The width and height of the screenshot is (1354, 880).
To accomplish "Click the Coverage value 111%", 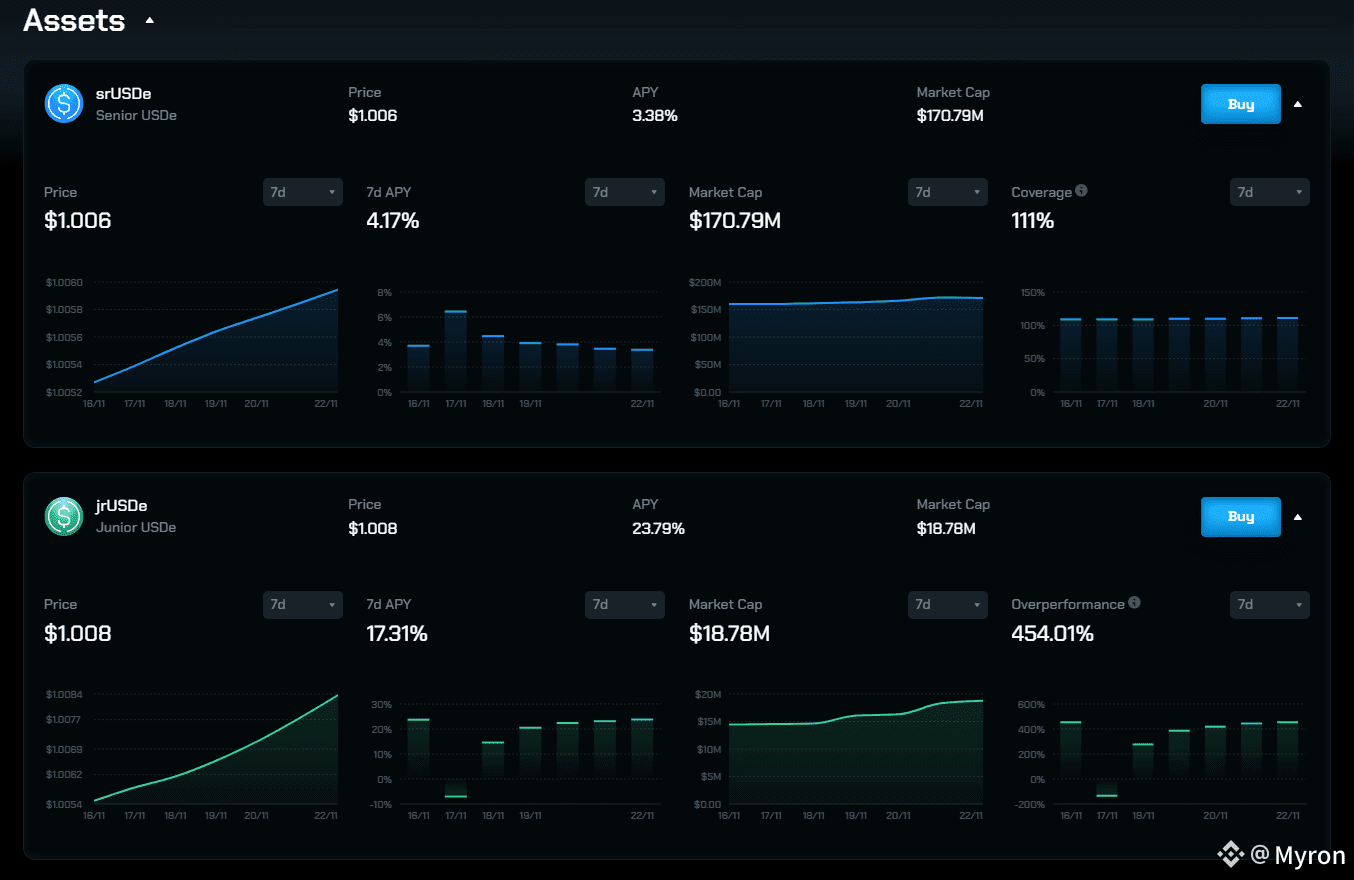I will [1033, 221].
